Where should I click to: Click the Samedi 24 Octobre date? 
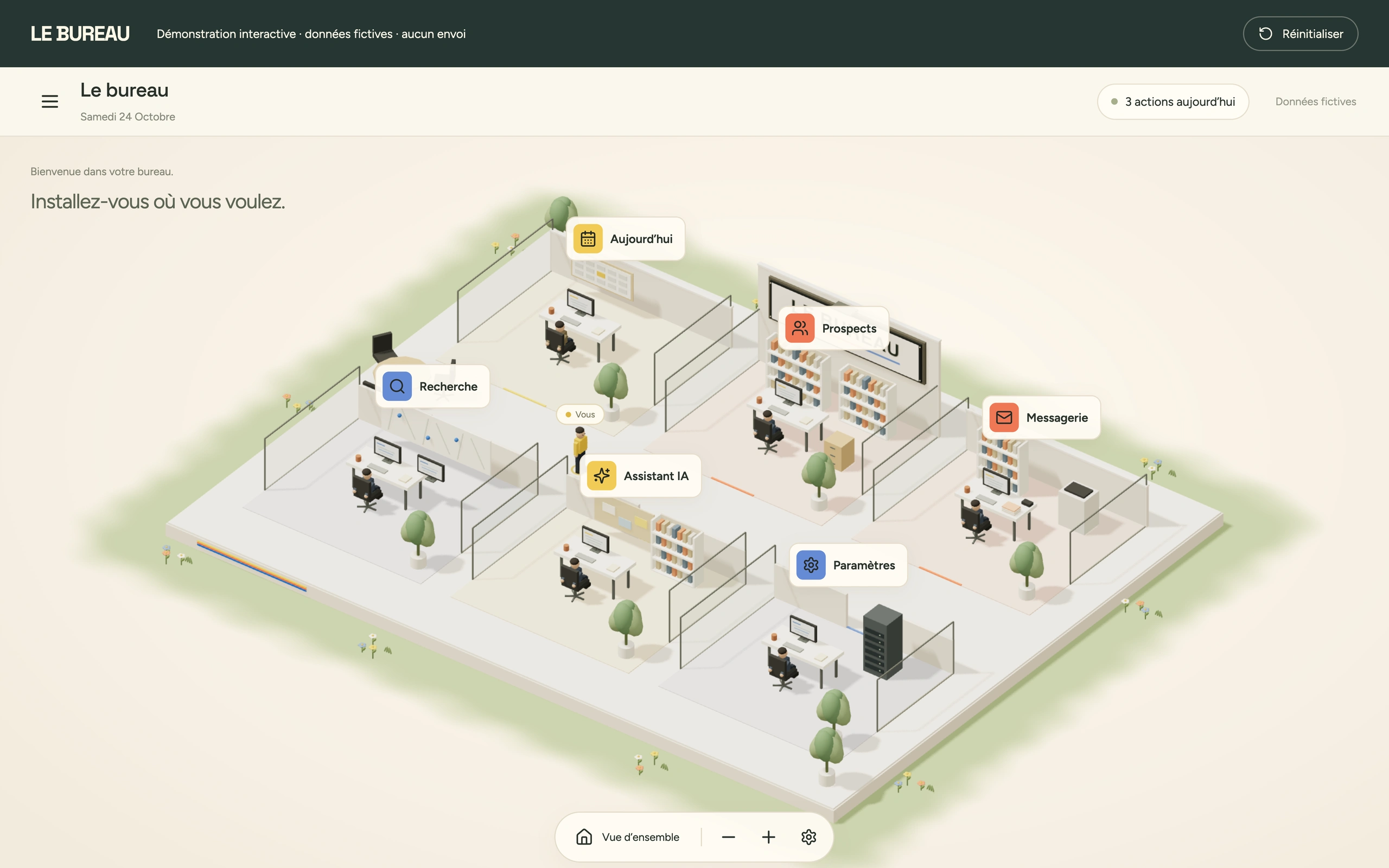tap(128, 117)
